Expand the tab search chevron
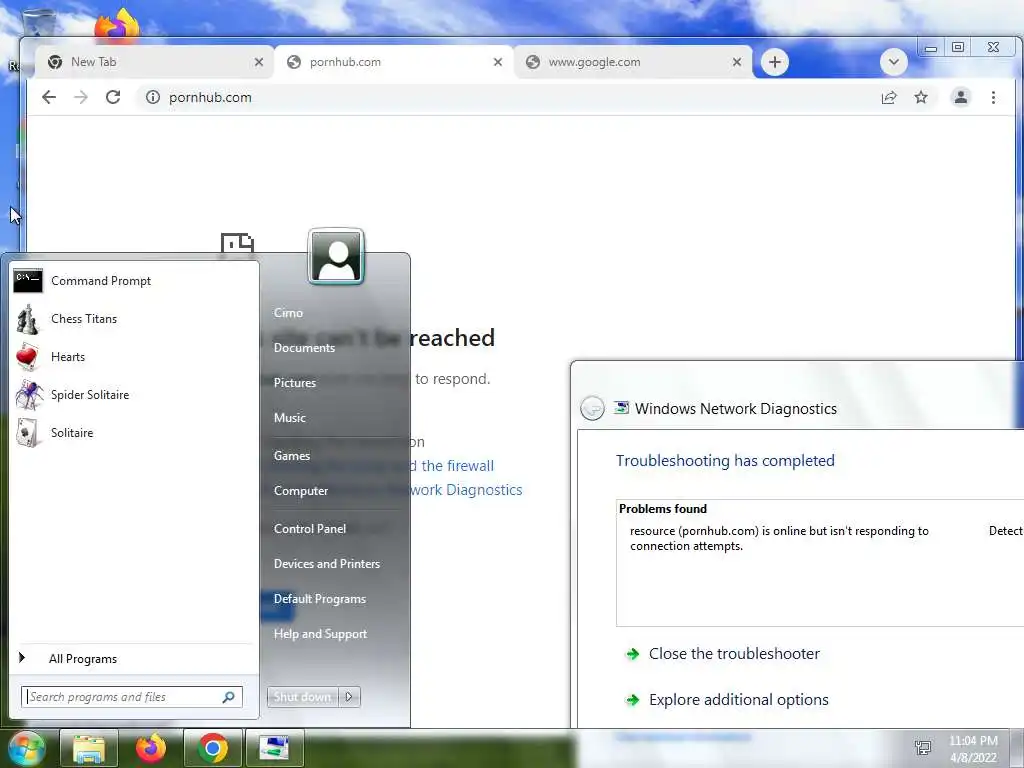The width and height of the screenshot is (1024, 768). point(893,62)
